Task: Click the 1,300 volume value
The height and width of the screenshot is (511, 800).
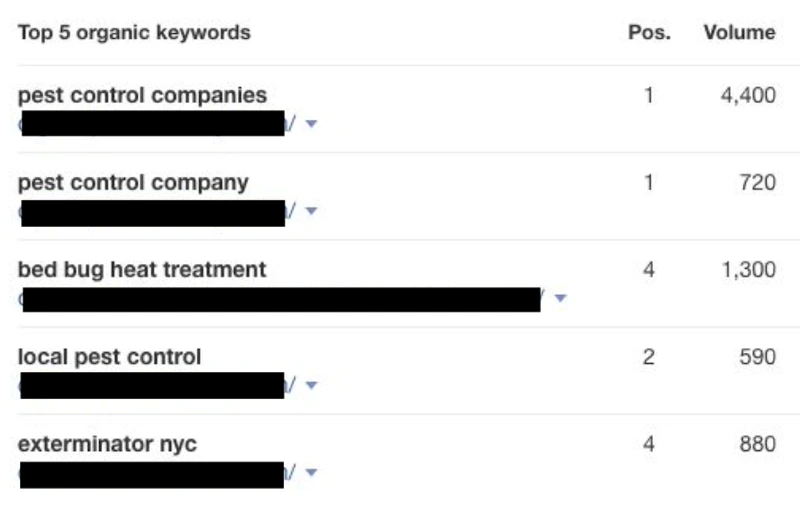Action: [x=748, y=270]
